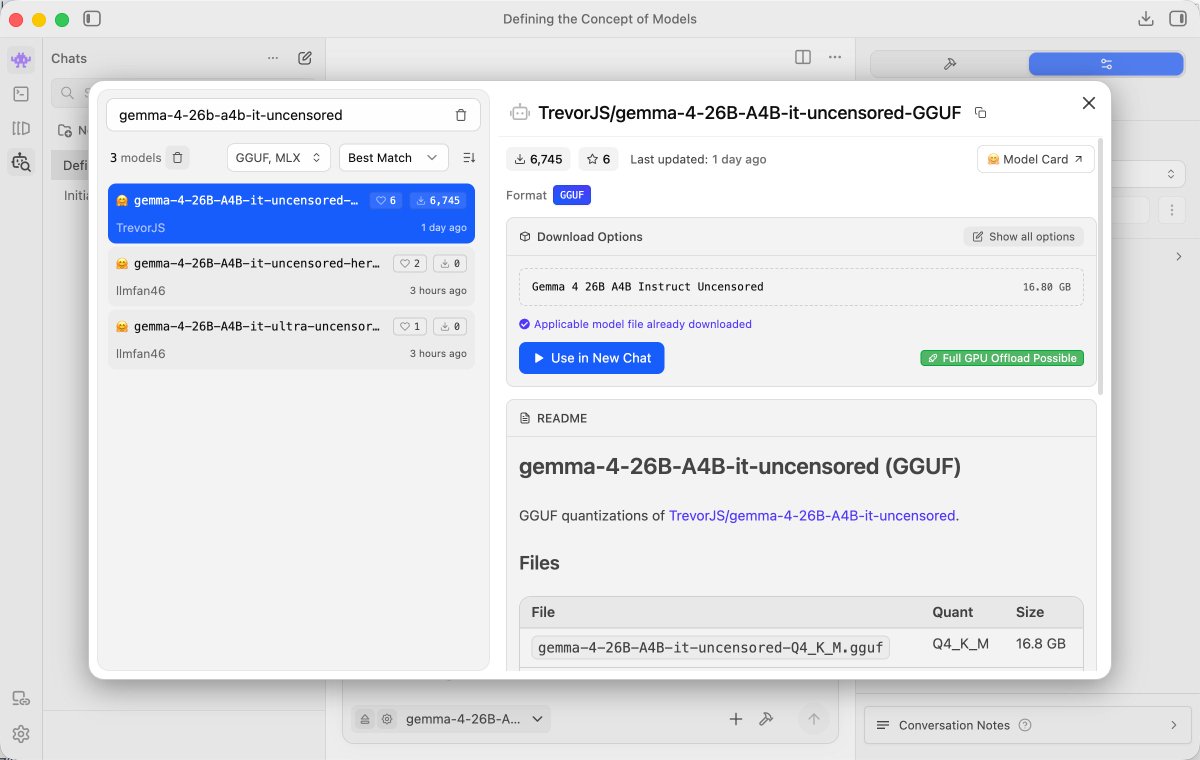Click Applicable model file already downloaded text
The width and height of the screenshot is (1200, 760).
click(x=643, y=324)
